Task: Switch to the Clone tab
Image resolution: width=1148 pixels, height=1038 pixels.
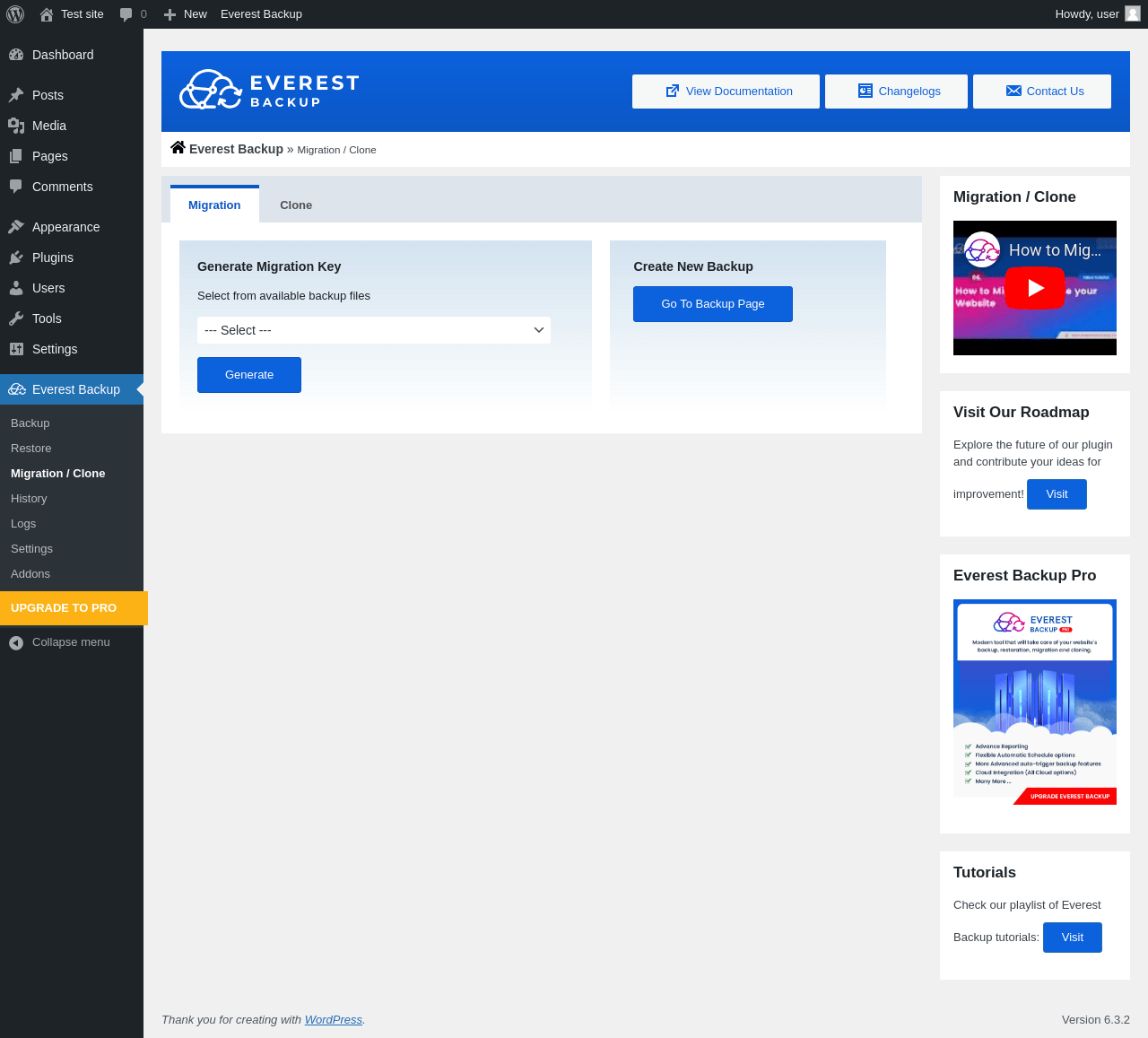Action: tap(296, 205)
